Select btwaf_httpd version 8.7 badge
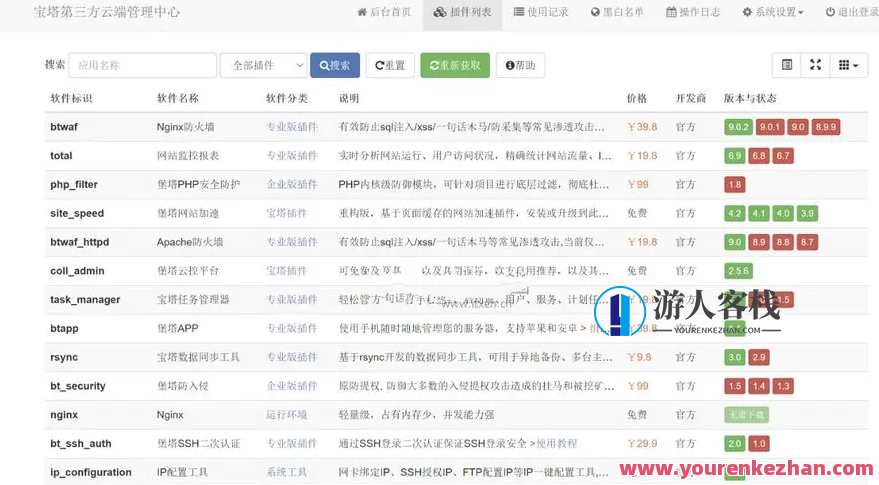The width and height of the screenshot is (879, 485). pos(807,242)
